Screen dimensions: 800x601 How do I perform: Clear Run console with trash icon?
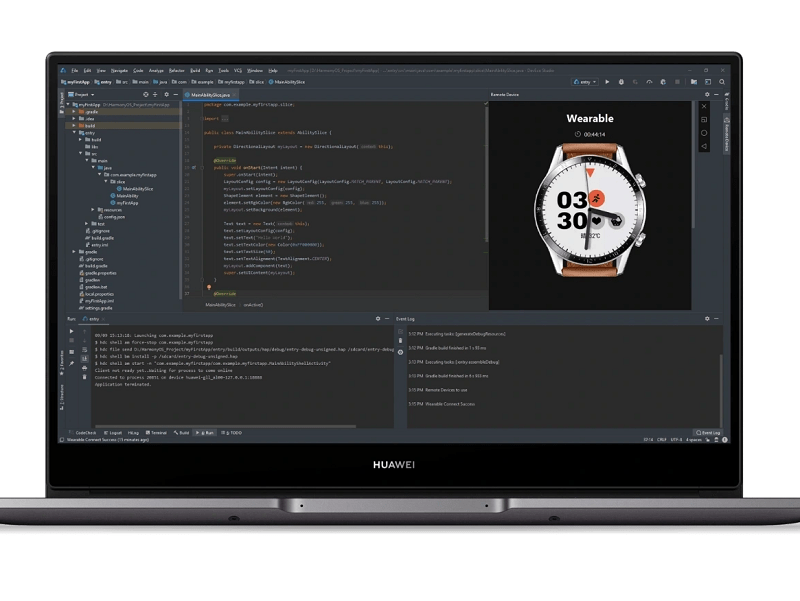tap(85, 377)
